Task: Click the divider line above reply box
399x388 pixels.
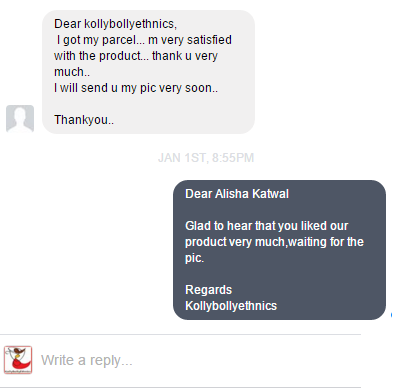Action: pos(180,334)
